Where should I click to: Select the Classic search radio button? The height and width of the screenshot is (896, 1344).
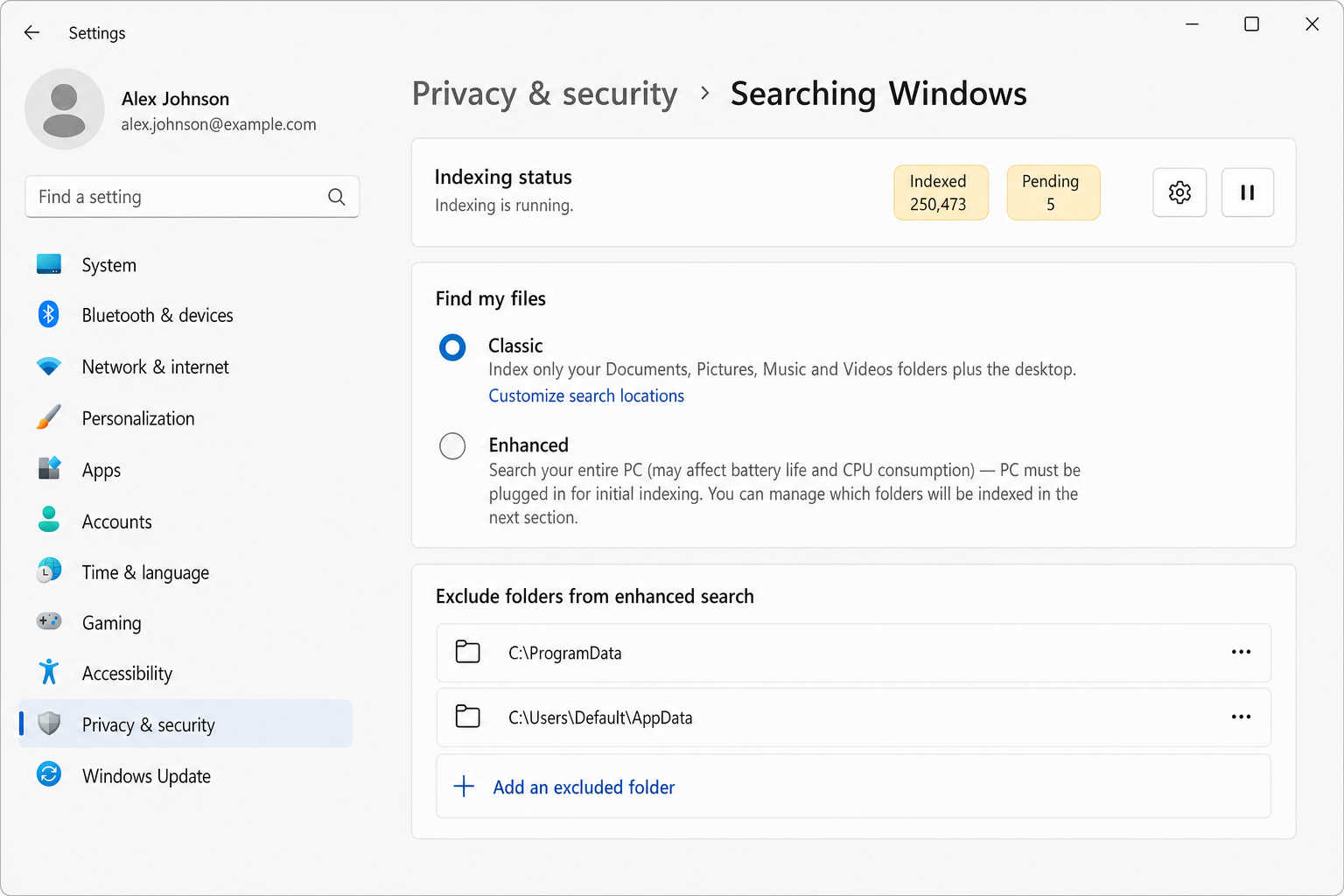point(452,347)
